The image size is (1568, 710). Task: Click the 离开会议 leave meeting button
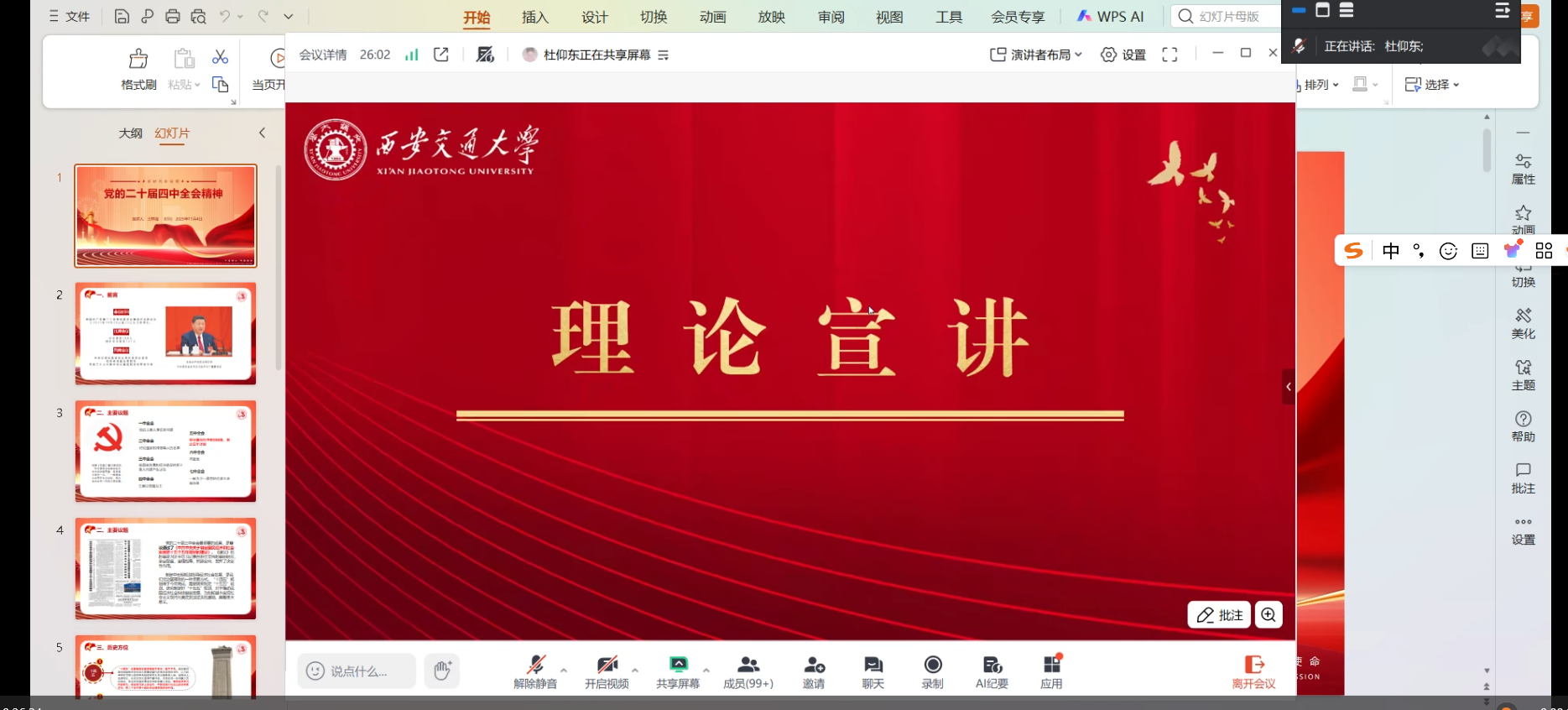[1253, 671]
